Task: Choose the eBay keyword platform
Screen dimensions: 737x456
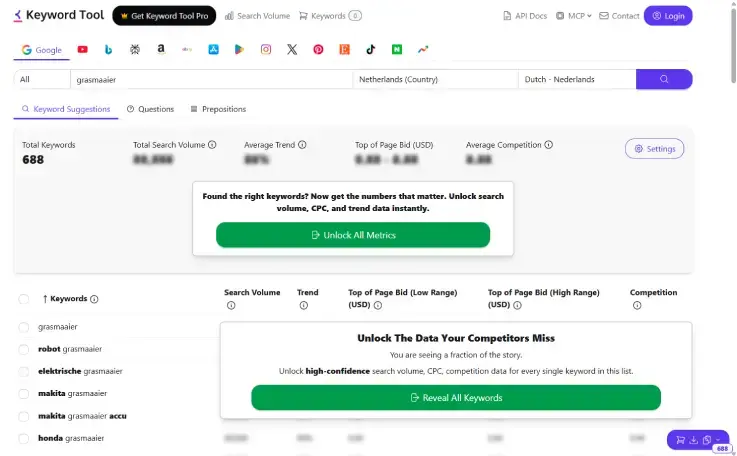Action: (x=187, y=49)
